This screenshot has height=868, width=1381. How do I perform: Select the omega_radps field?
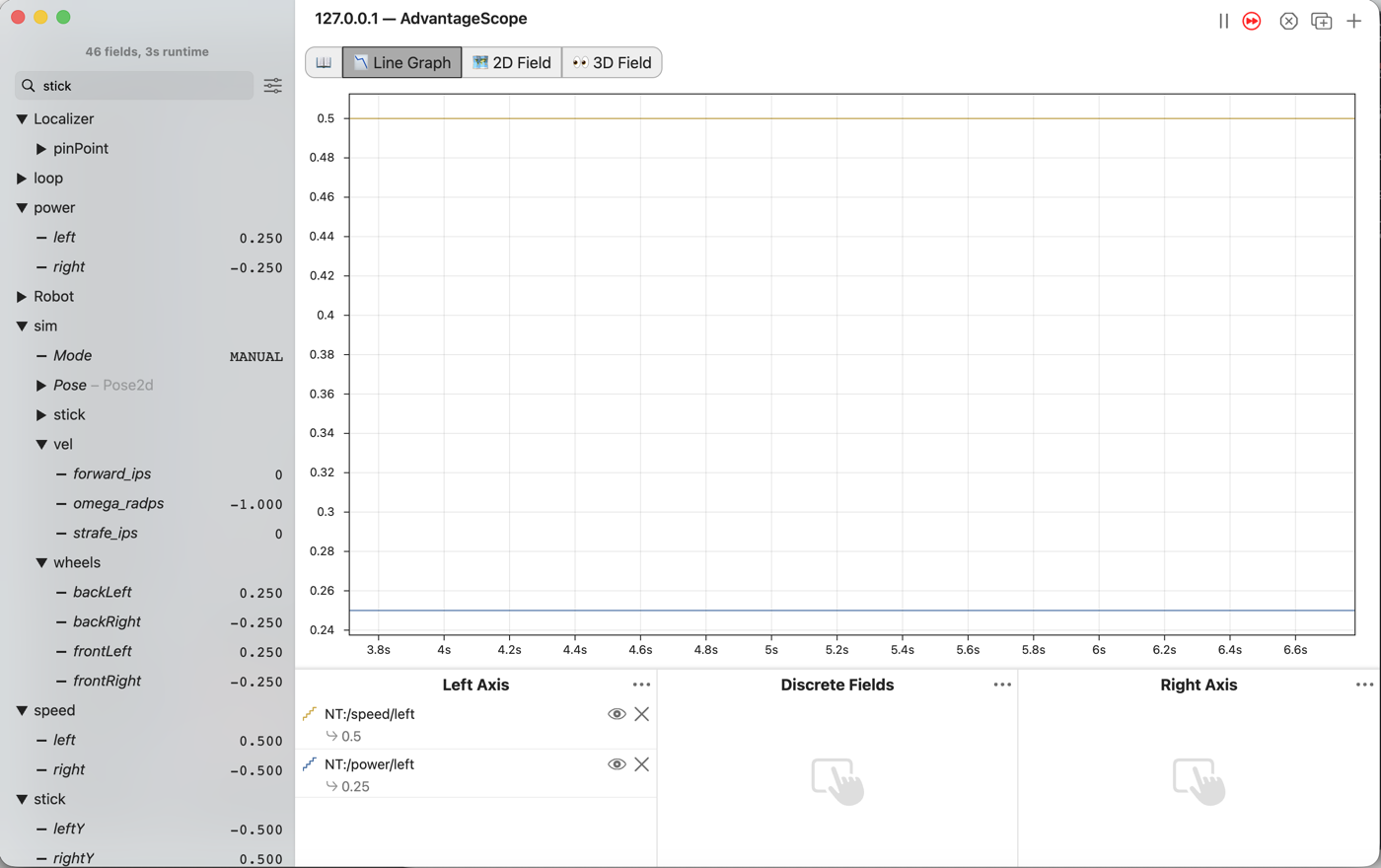click(118, 503)
